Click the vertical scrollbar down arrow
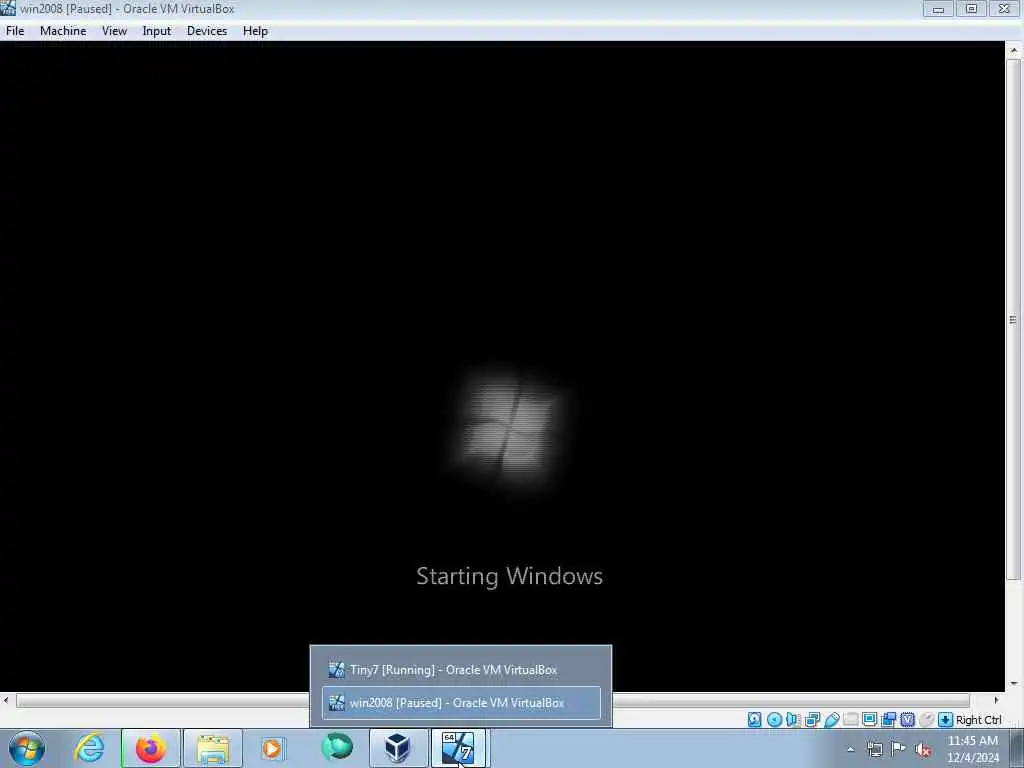The width and height of the screenshot is (1024, 768). point(1014,684)
